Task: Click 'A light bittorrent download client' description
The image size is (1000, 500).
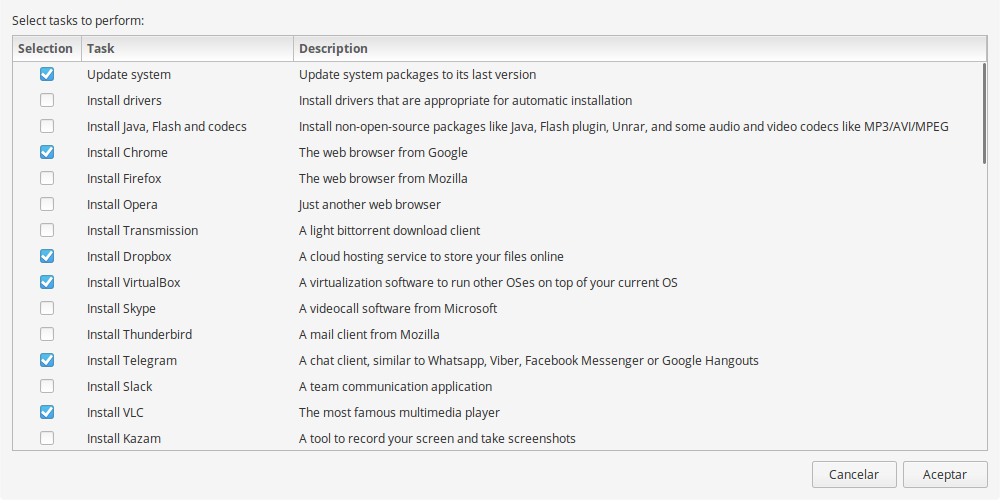Action: (x=390, y=230)
